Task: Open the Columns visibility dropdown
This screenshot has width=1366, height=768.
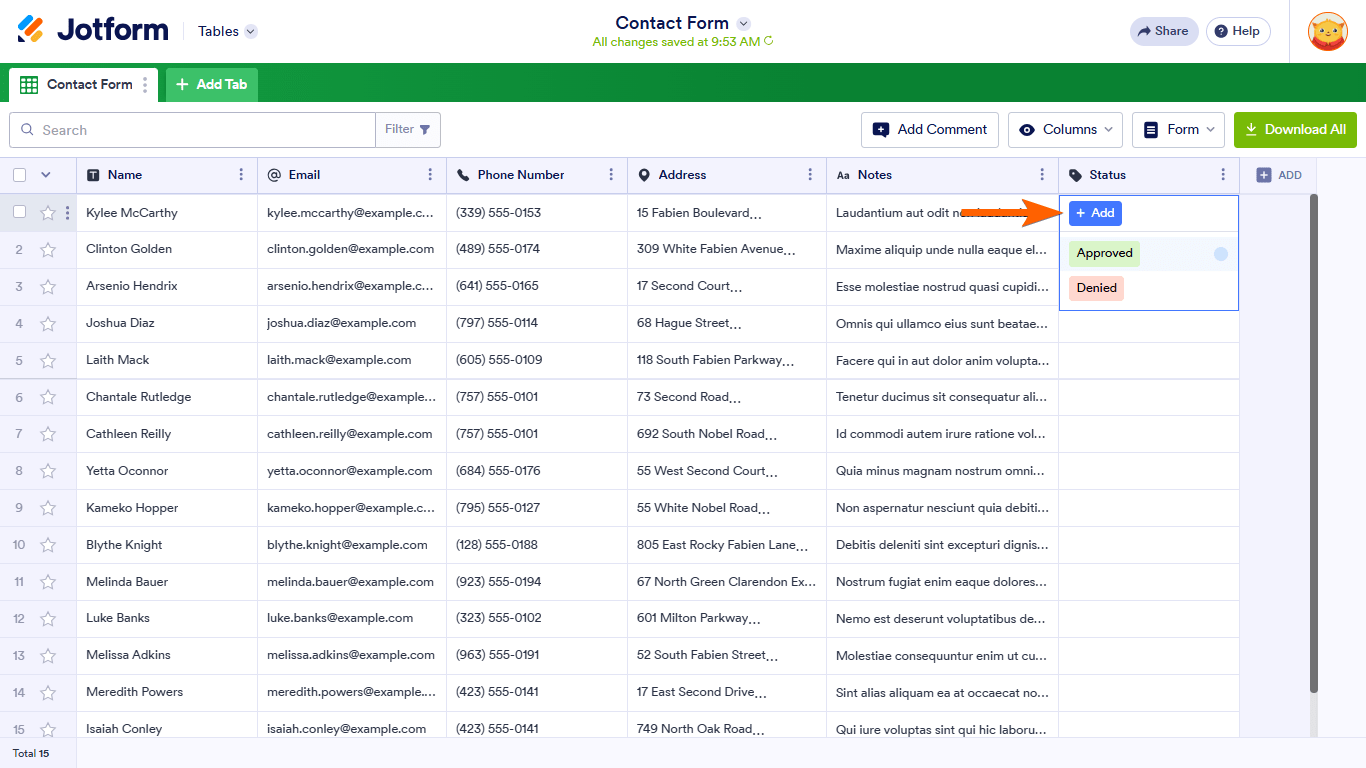Action: 1065,130
